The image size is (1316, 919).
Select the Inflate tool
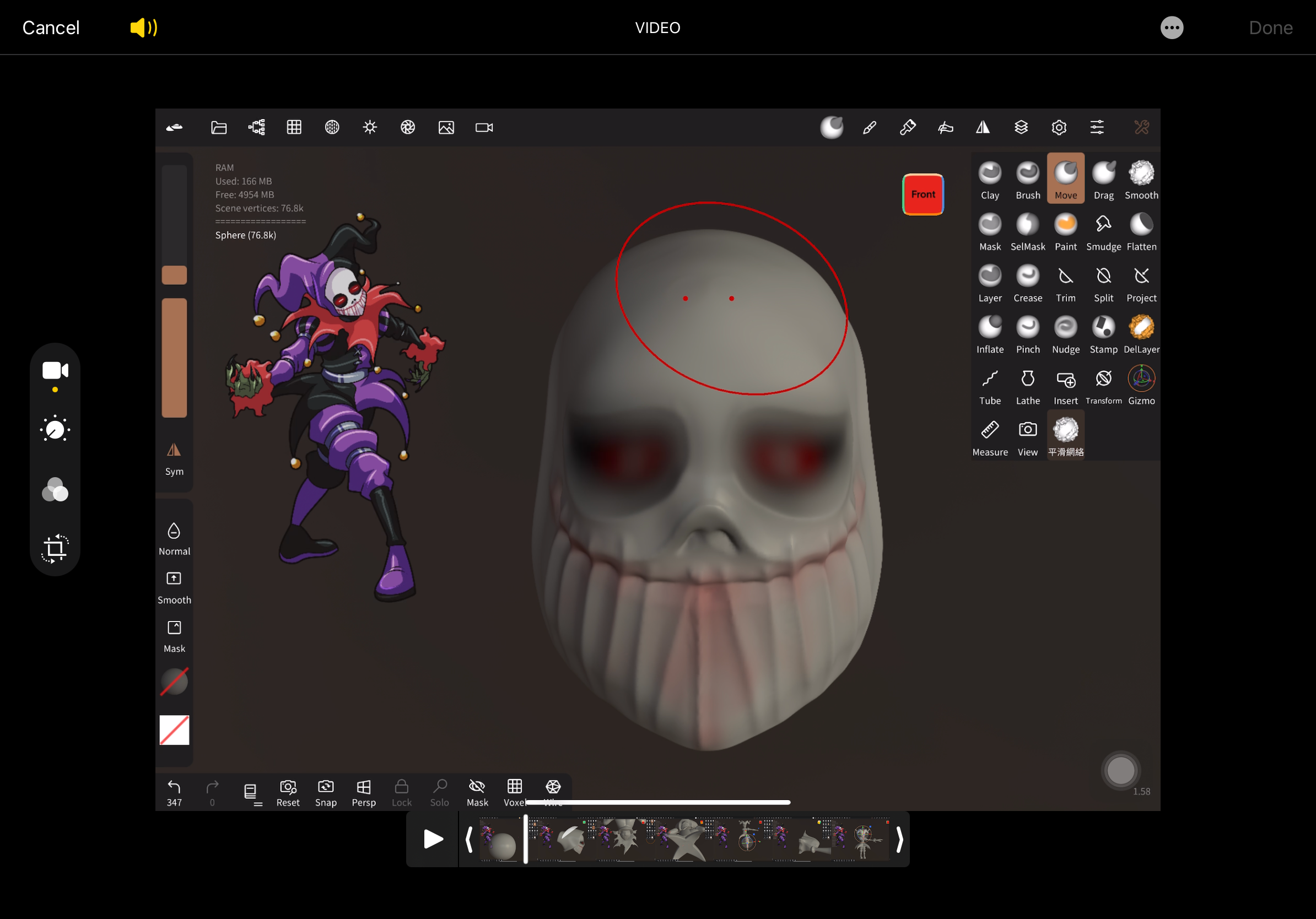[x=989, y=334]
